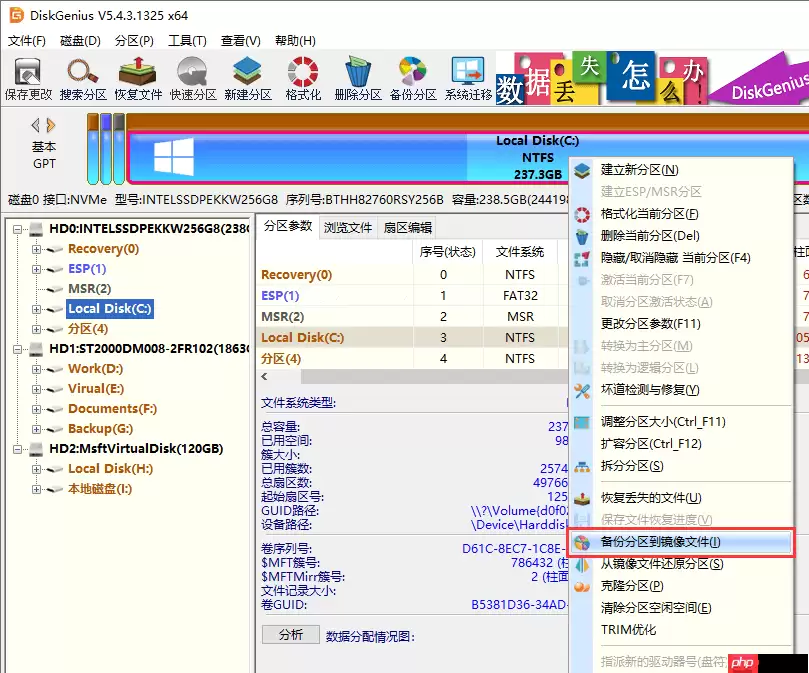Switch to the 浏览文件 tab

(x=348, y=228)
